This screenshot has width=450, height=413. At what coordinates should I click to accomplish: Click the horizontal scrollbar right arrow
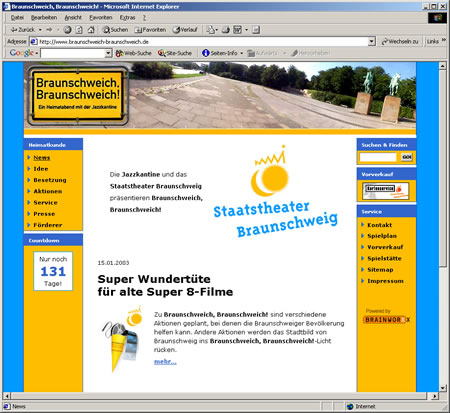434,396
